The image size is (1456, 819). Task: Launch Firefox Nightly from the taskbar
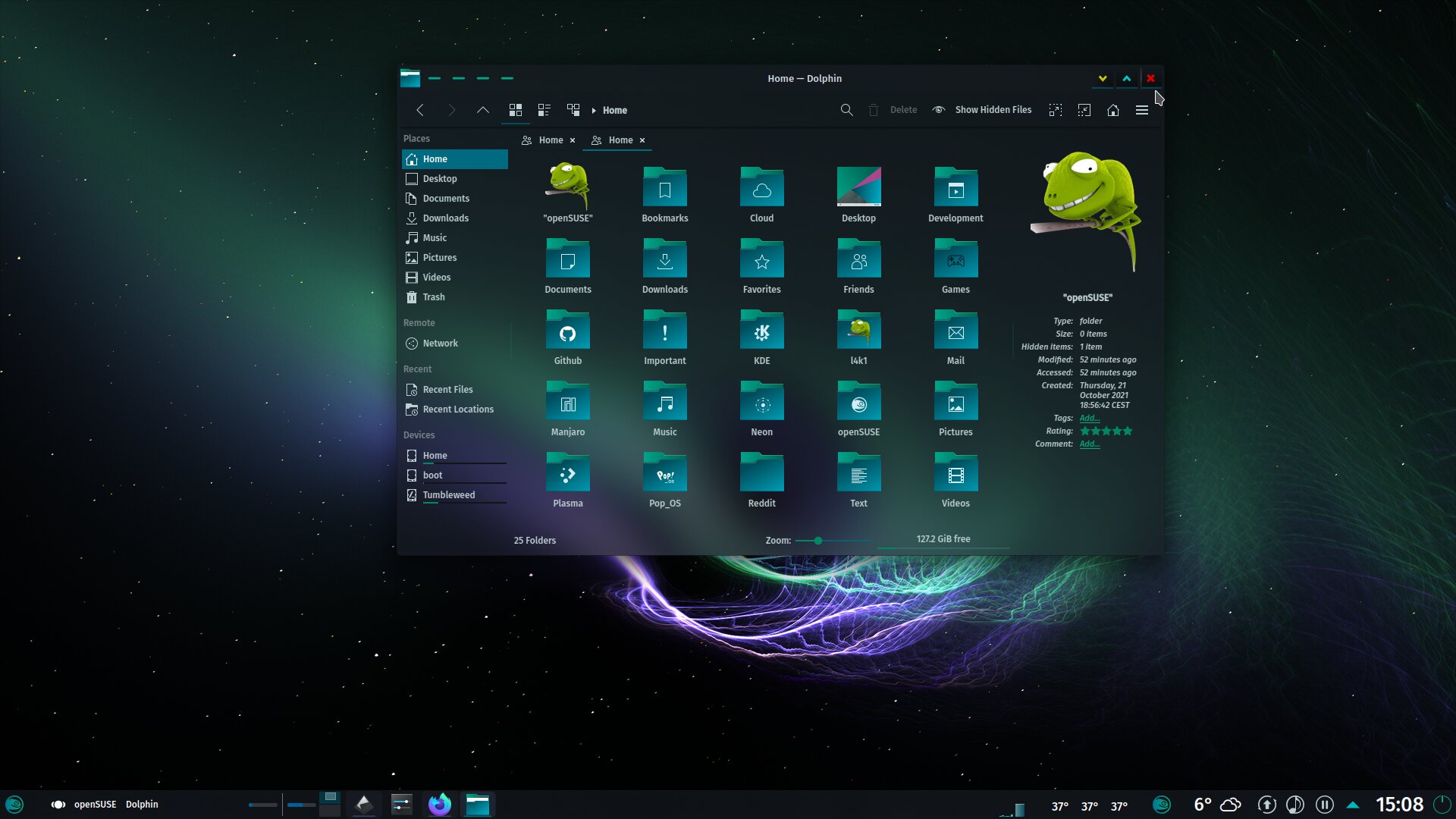[439, 805]
